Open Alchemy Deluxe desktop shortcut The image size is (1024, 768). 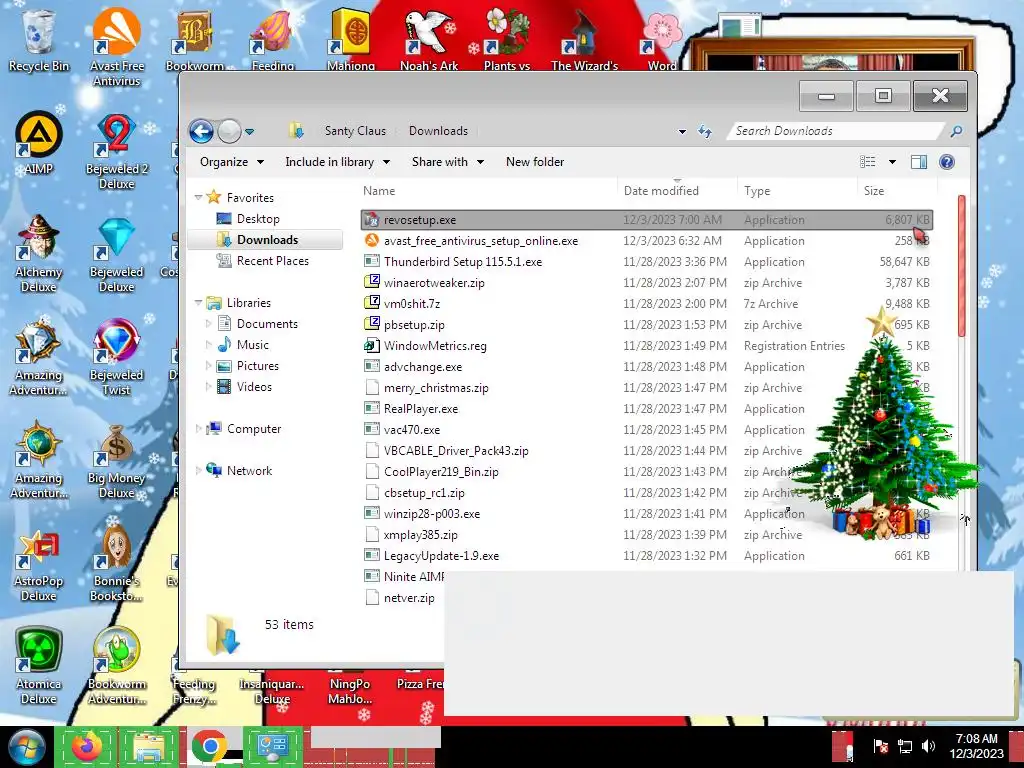[39, 253]
